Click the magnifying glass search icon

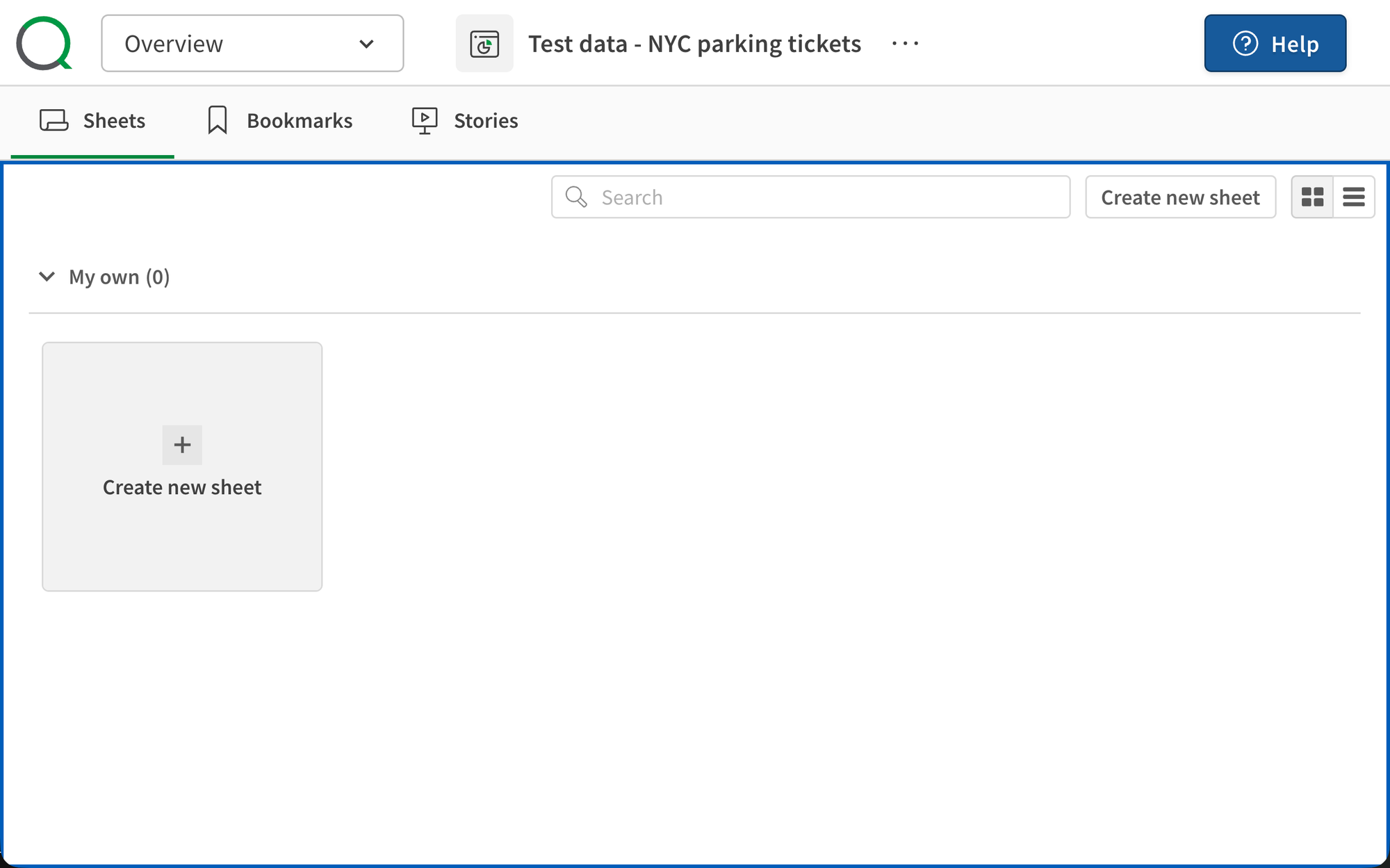[575, 197]
